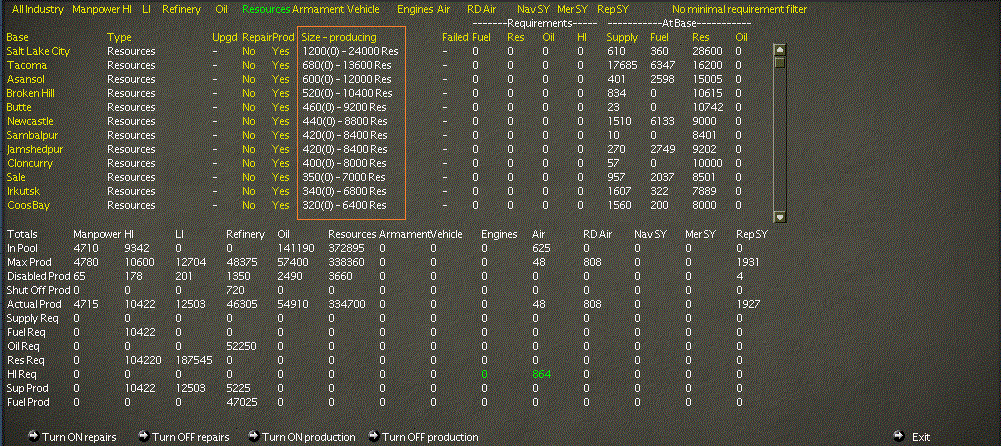
Task: Open the Butte base
Action: (x=19, y=107)
